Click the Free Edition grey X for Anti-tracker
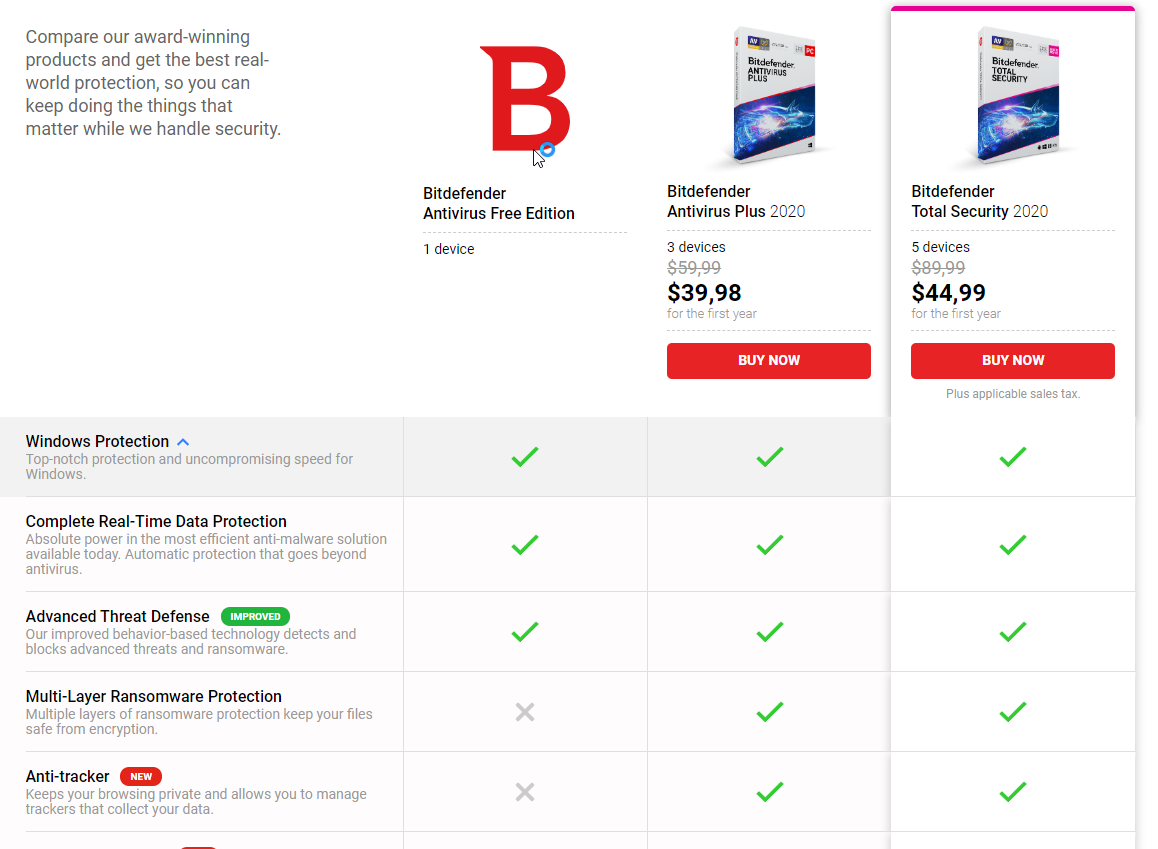This screenshot has width=1158, height=849. pos(525,792)
